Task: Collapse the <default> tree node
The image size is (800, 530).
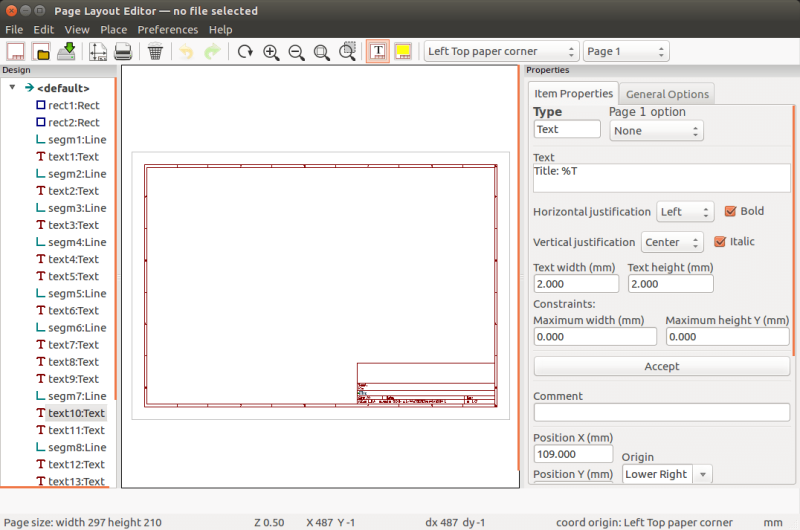Action: [12, 87]
